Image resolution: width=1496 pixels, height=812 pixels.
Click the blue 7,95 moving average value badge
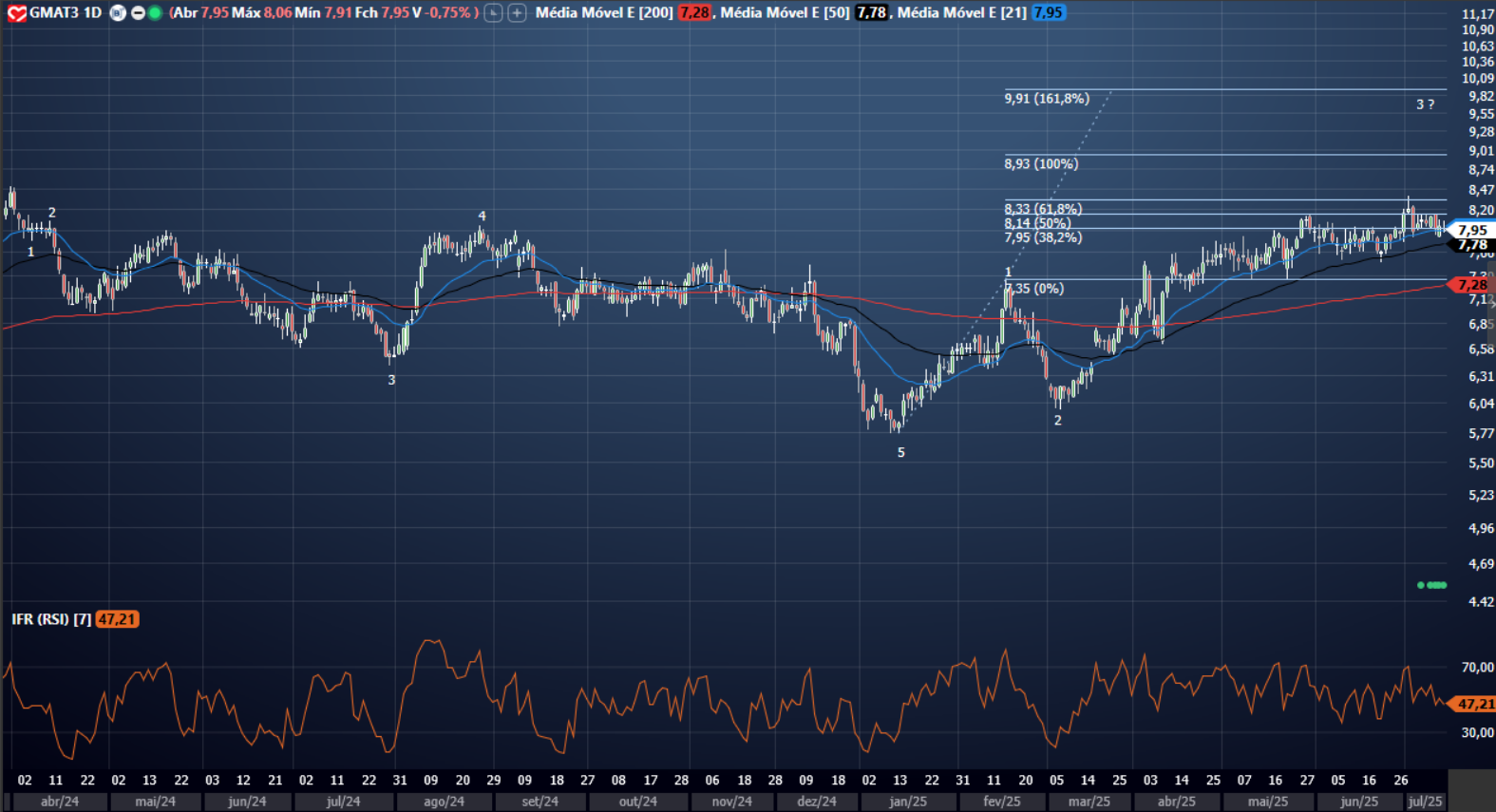(1049, 13)
